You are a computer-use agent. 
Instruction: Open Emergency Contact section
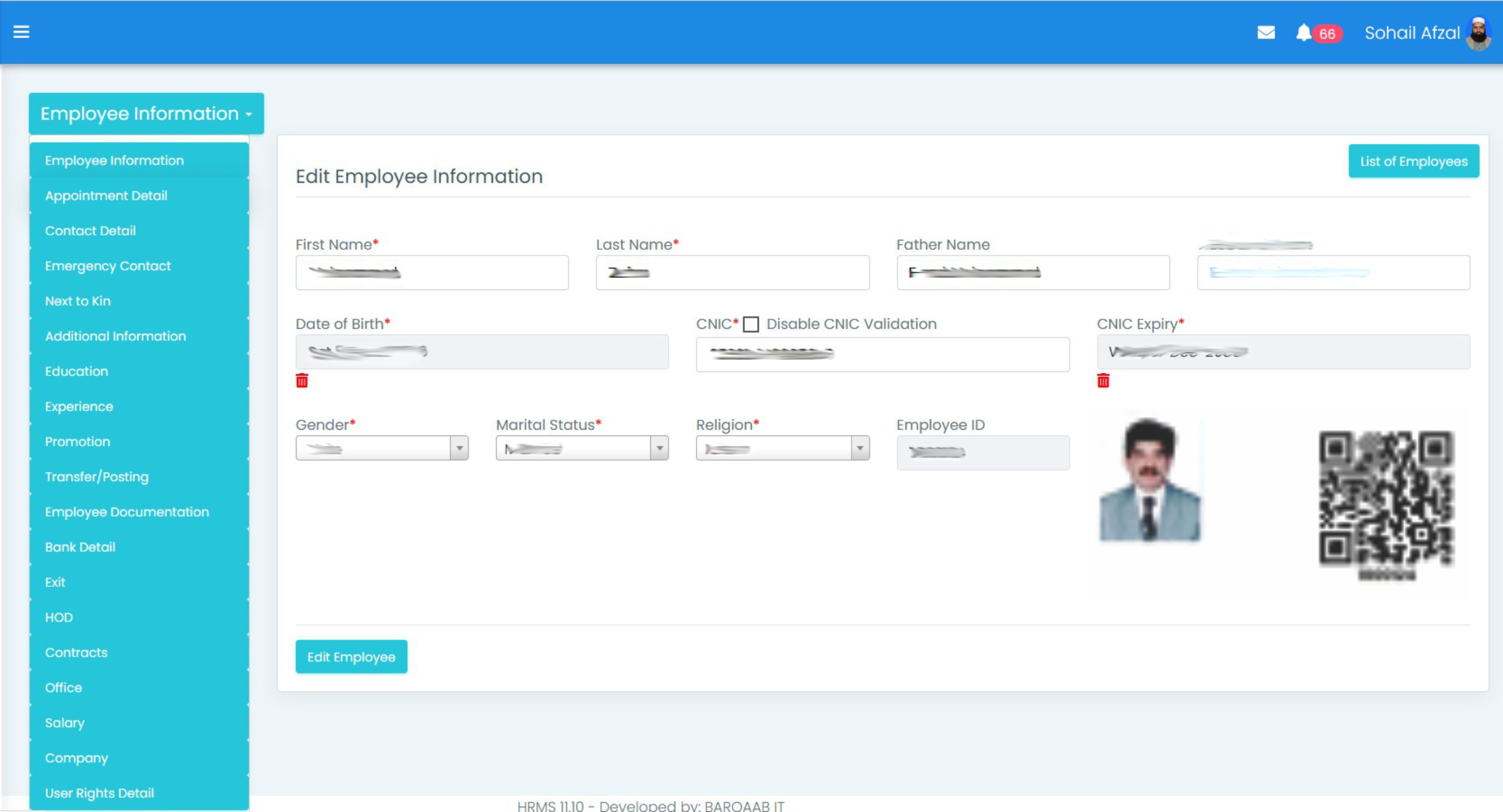pos(108,266)
